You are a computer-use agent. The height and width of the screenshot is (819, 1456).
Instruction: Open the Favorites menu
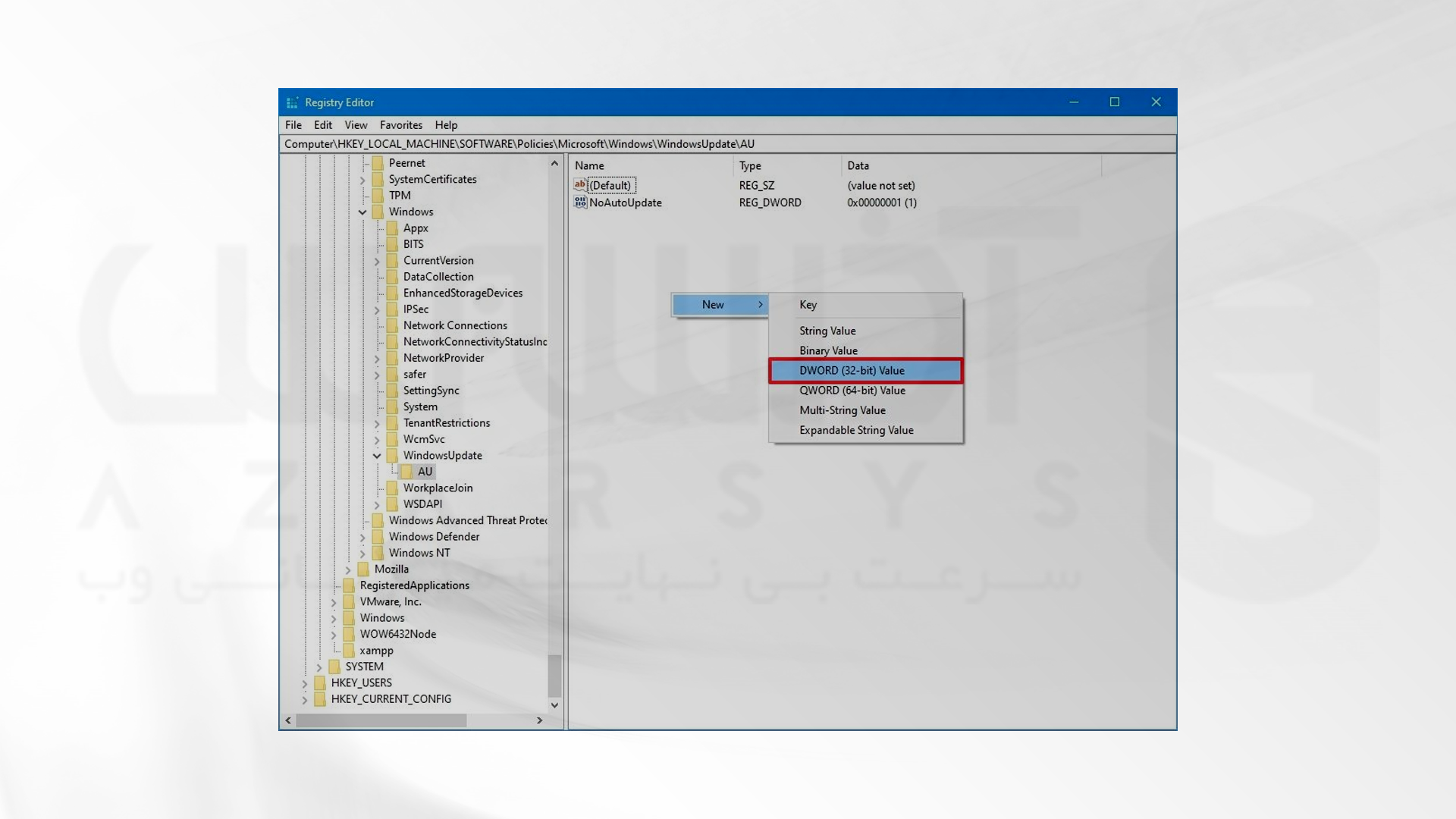pos(401,125)
